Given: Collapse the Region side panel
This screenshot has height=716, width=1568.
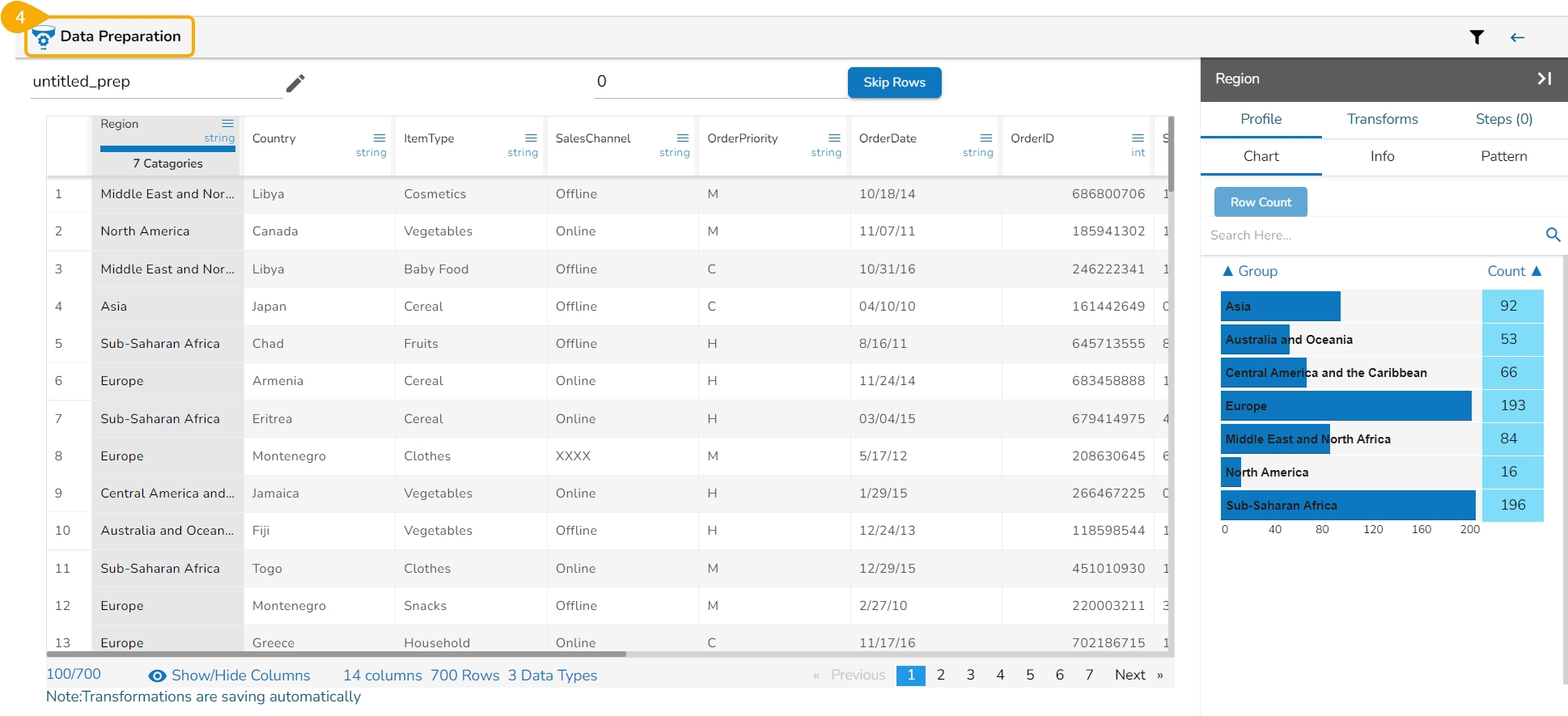Looking at the screenshot, I should pyautogui.click(x=1544, y=78).
